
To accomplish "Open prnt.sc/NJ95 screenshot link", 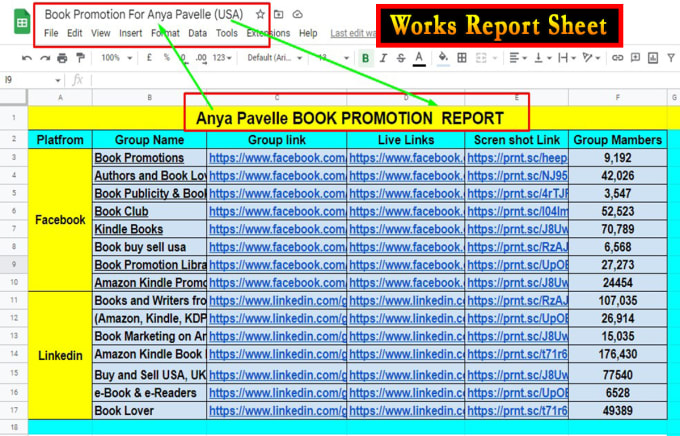I will click(x=517, y=176).
